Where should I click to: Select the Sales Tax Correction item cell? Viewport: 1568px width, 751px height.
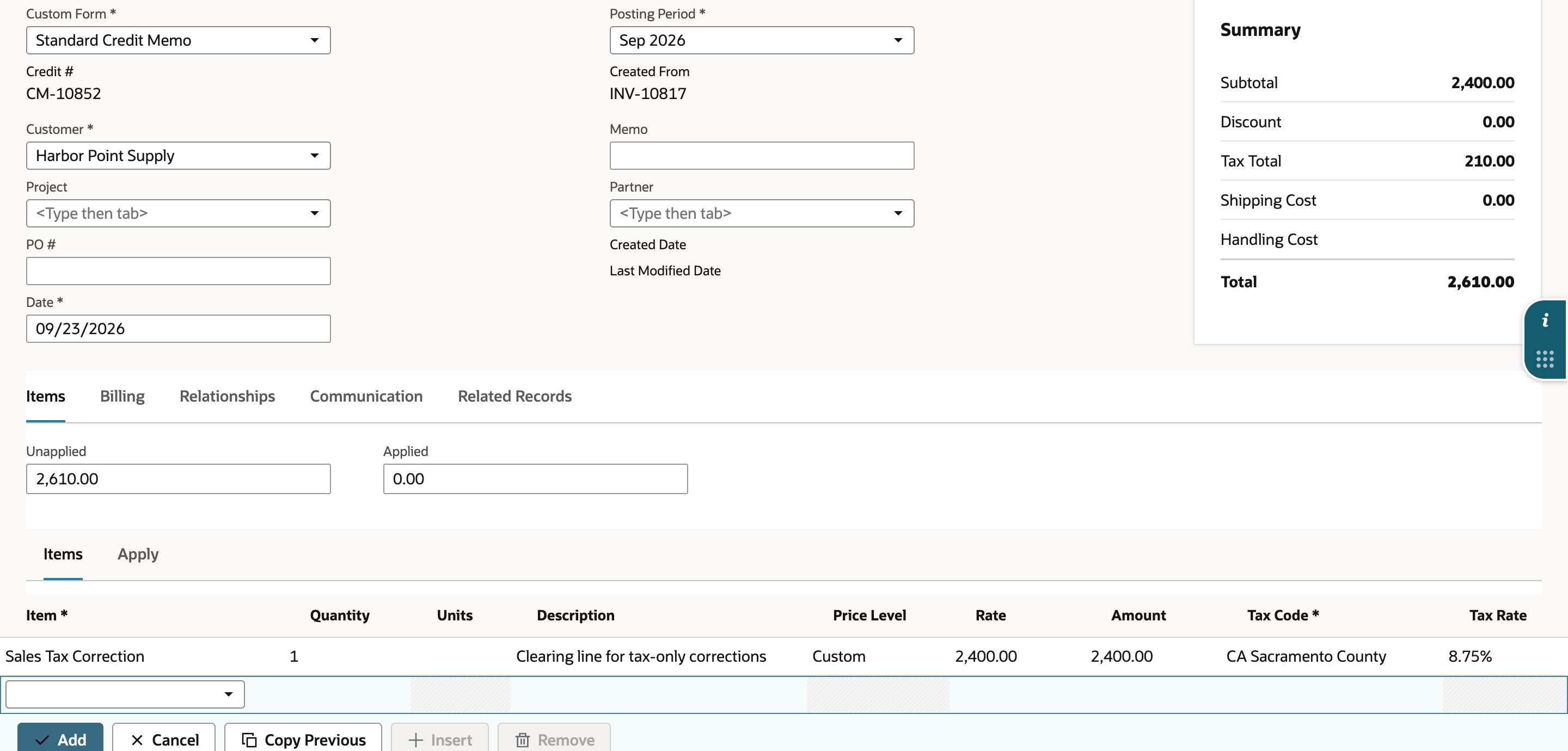tap(75, 656)
